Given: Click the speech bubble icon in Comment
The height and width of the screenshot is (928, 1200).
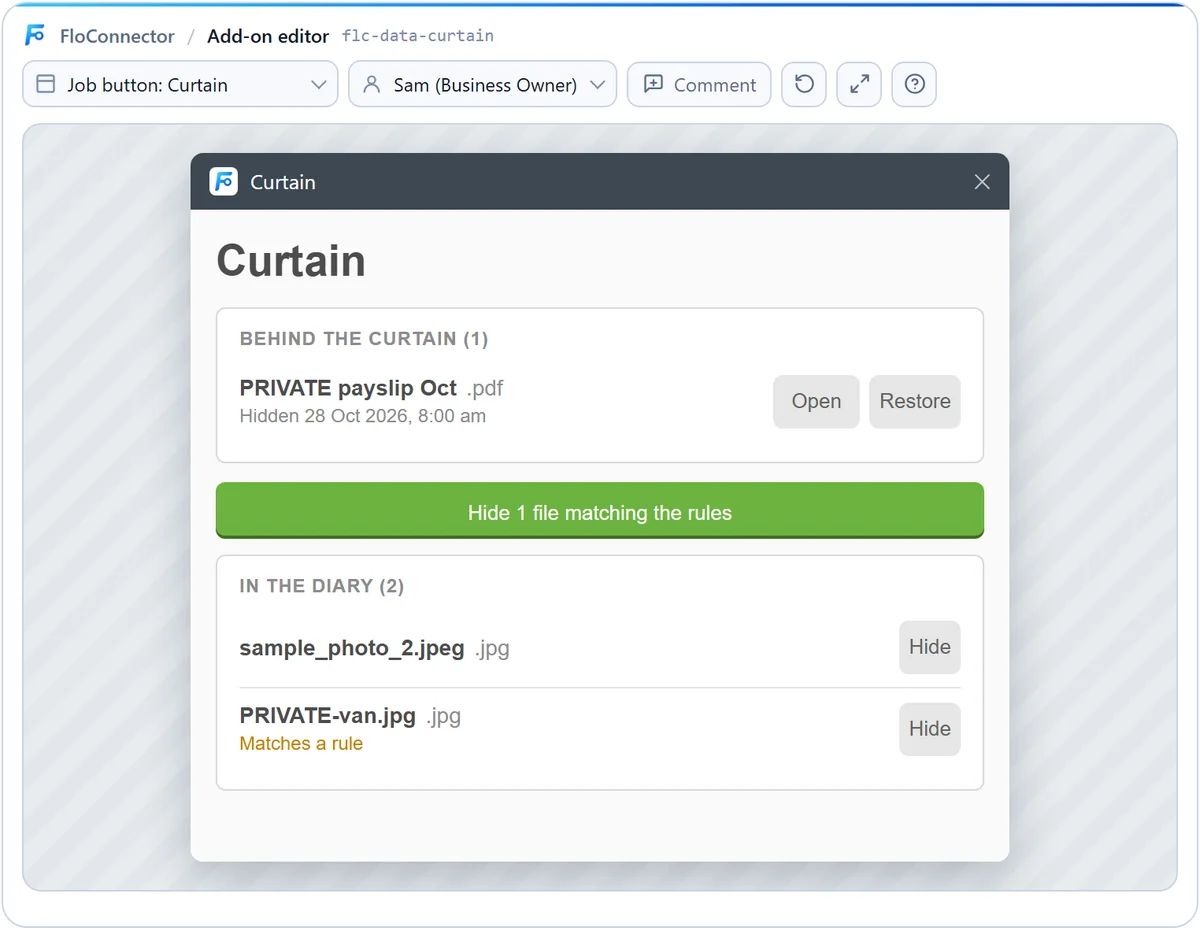Looking at the screenshot, I should pos(653,85).
